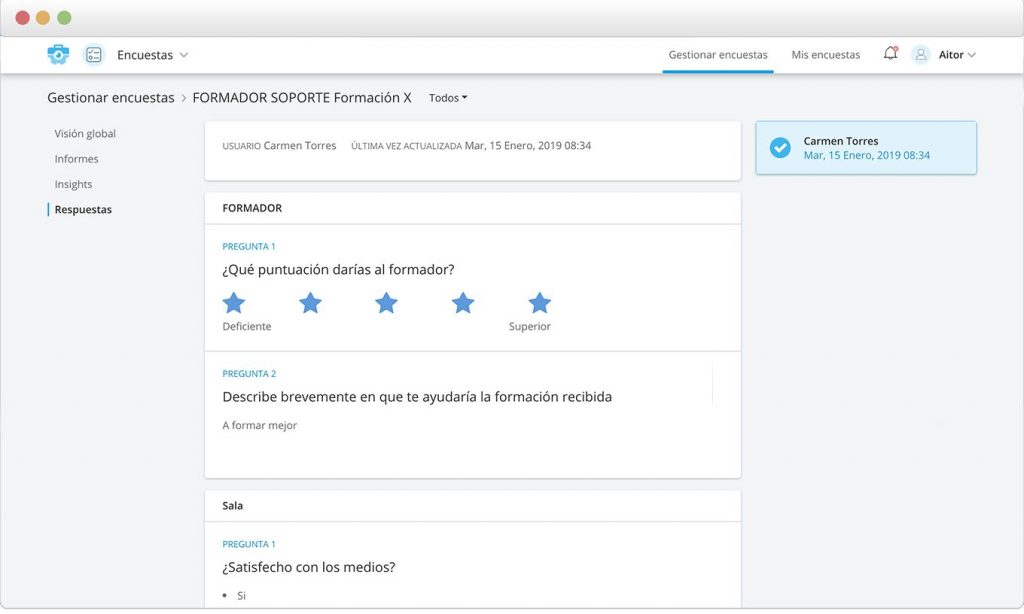Click the user avatar icon
1024x614 pixels.
921,55
